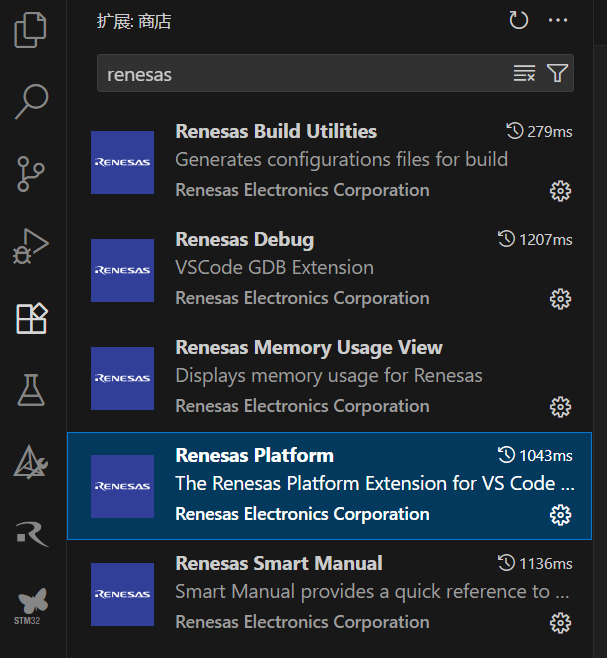Viewport: 607px width, 658px height.
Task: Click 'VSCode GDB Extension' description
Action: pos(275,267)
